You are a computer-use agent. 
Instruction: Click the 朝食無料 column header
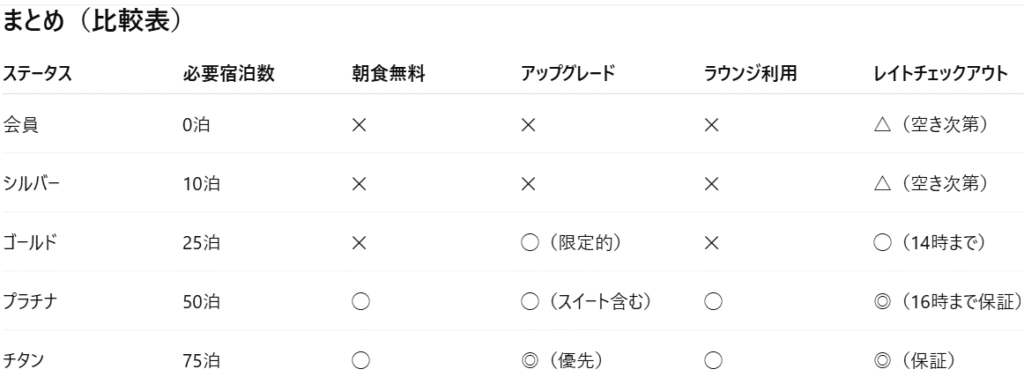coord(389,74)
